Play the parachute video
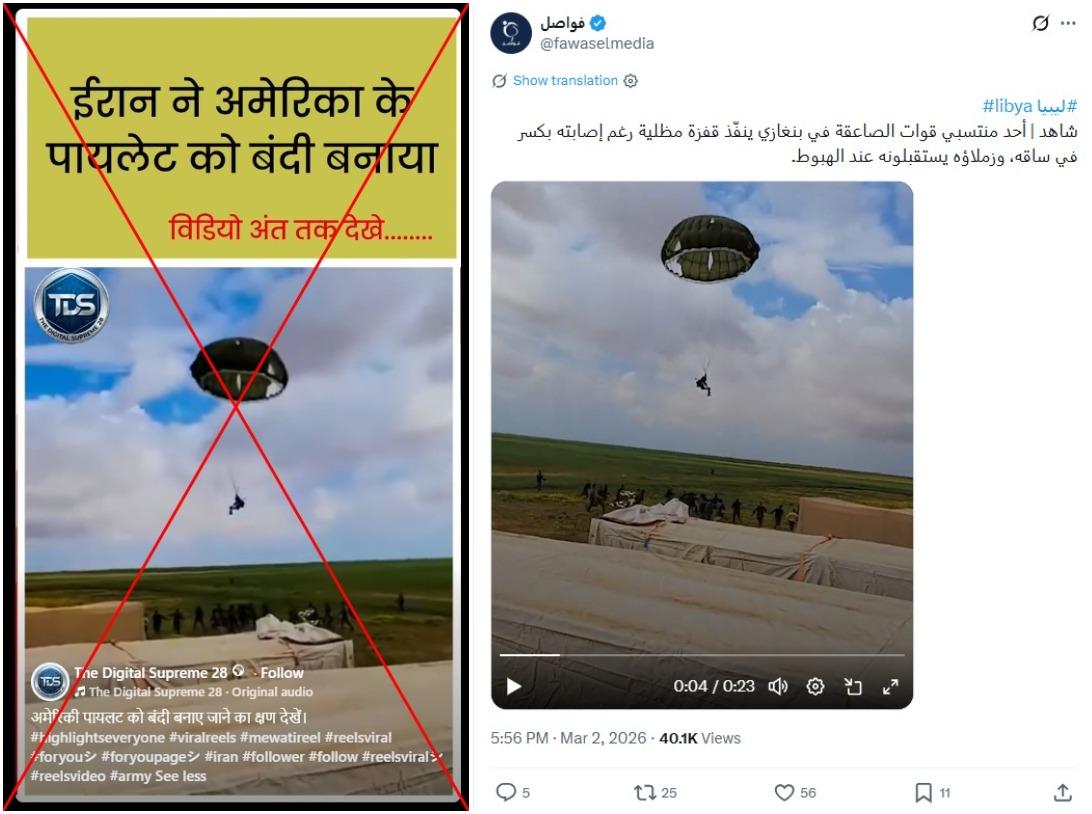 (x=514, y=687)
